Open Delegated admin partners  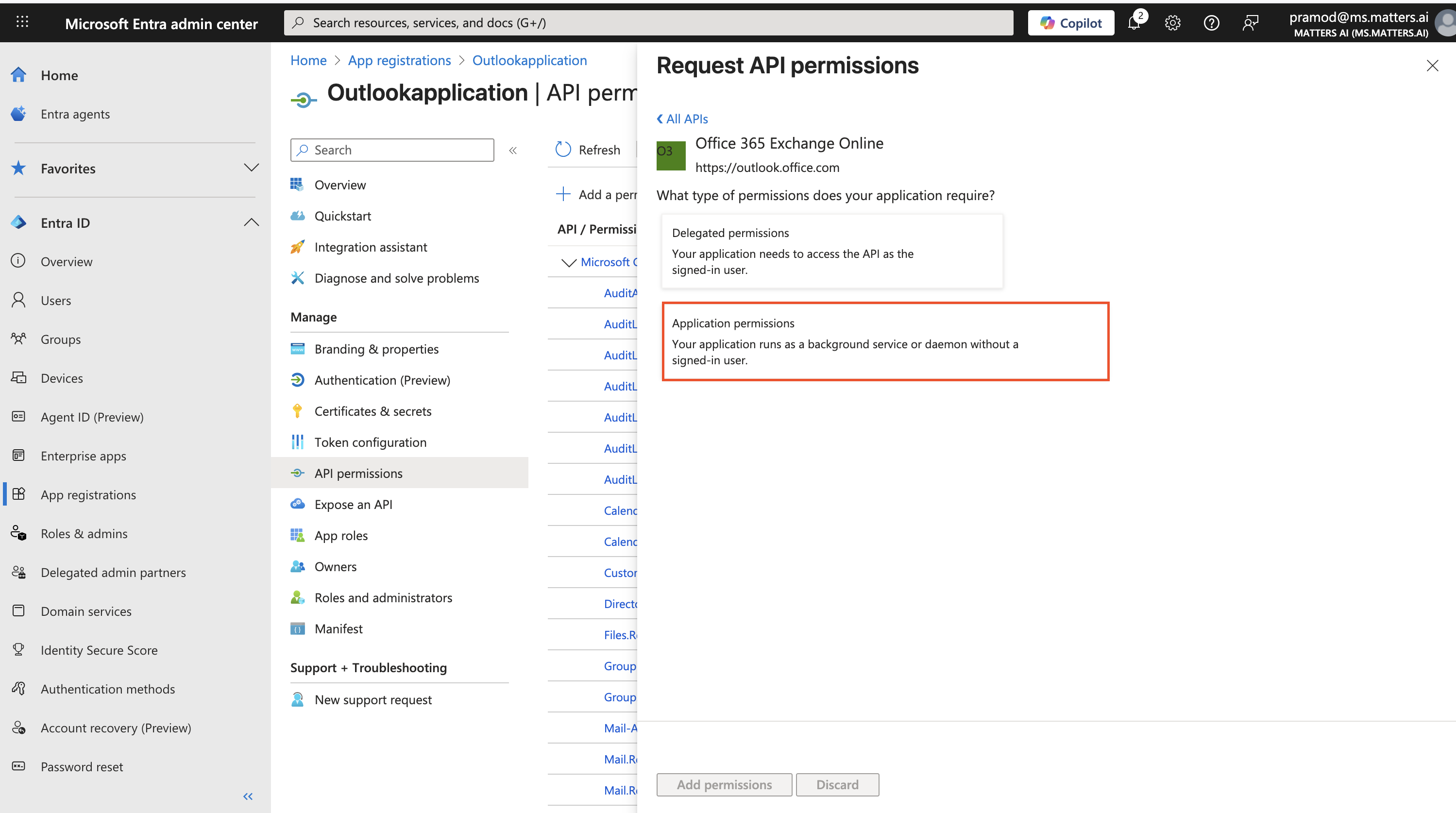click(113, 573)
